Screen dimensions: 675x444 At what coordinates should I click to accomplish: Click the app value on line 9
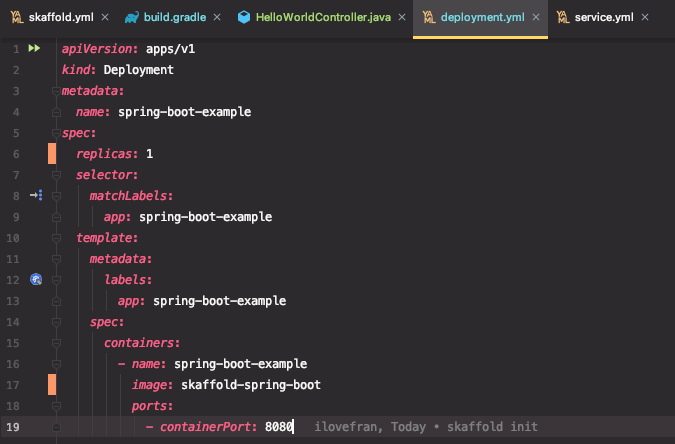coord(205,217)
